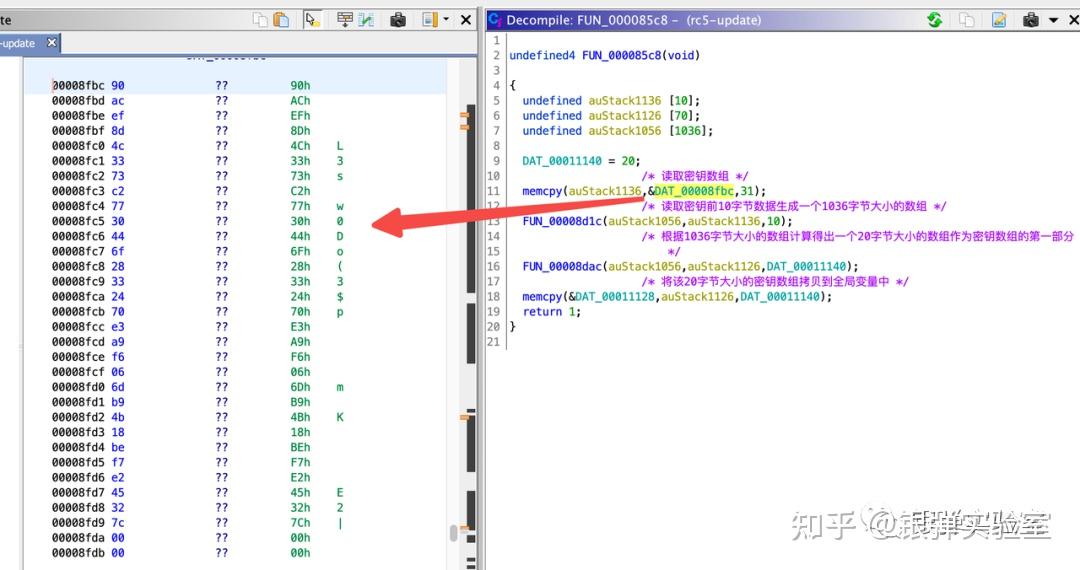Click the 4Ch value at 00008fc0
1080x570 pixels.
(x=300, y=146)
